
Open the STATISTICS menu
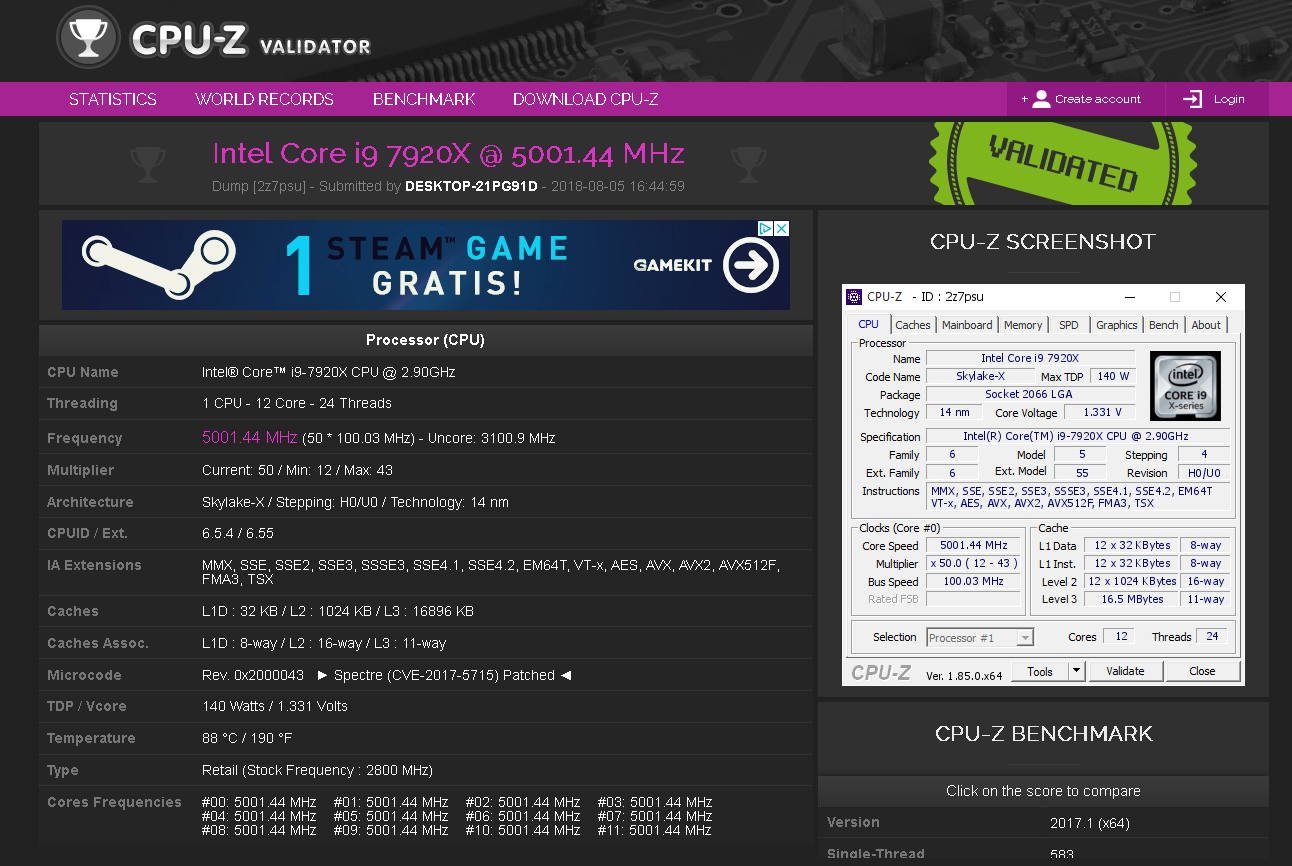click(x=113, y=99)
